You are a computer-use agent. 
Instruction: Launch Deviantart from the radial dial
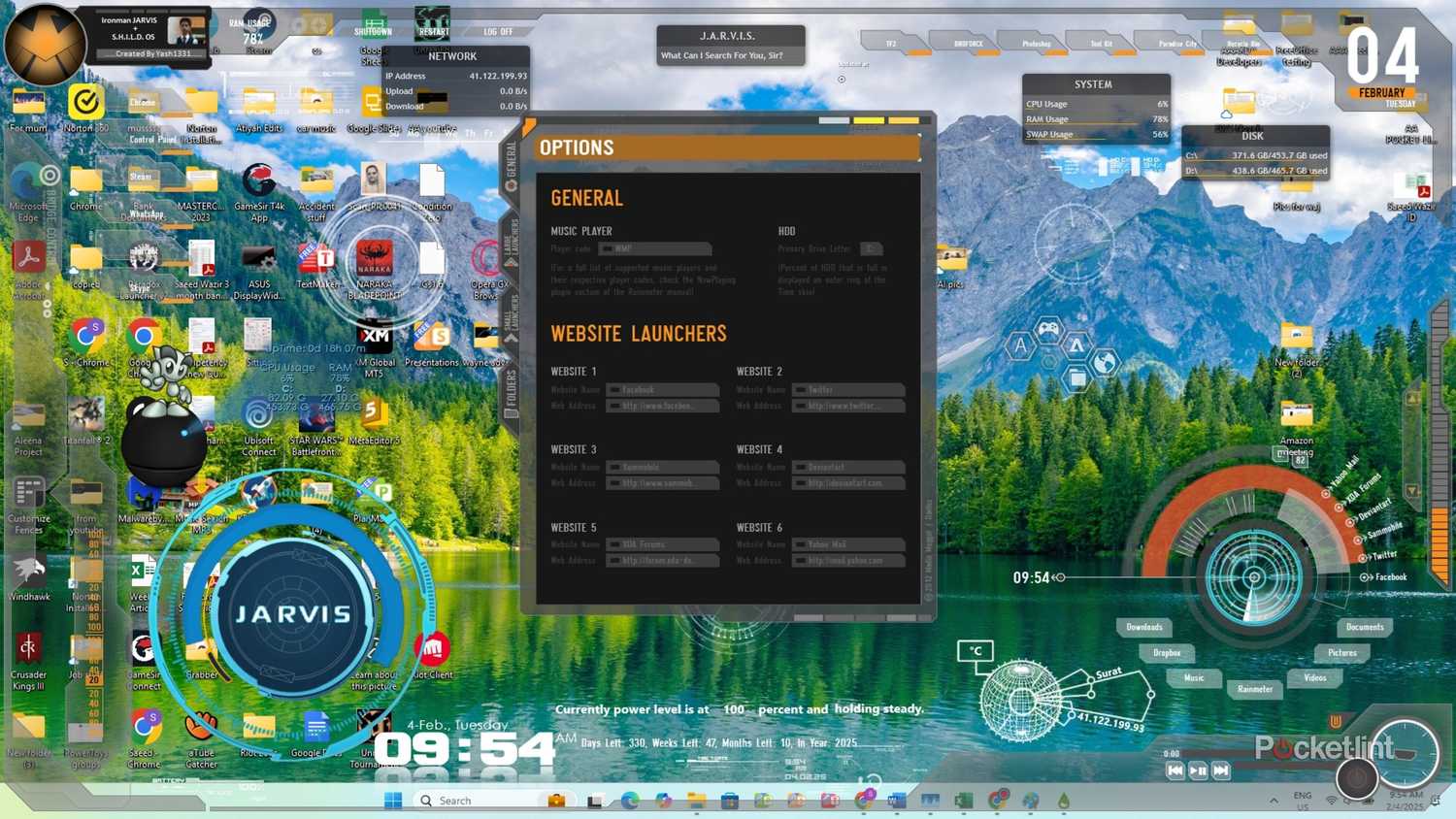click(1368, 510)
